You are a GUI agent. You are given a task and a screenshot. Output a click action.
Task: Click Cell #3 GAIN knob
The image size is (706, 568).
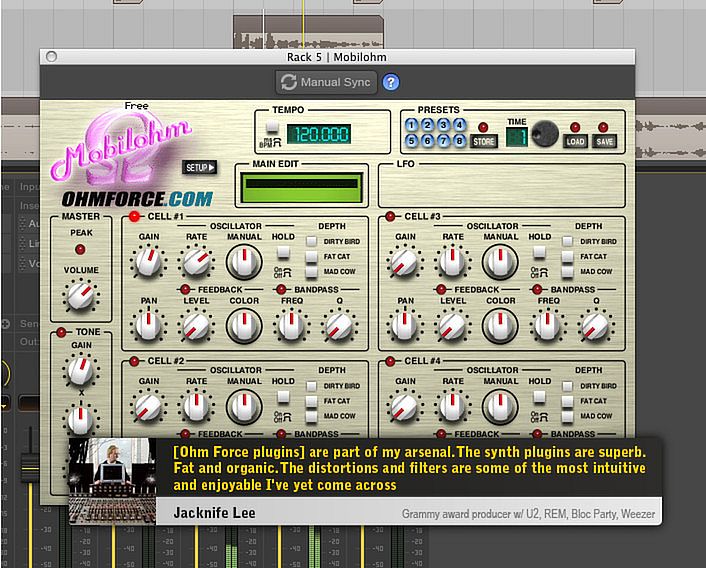pos(405,262)
